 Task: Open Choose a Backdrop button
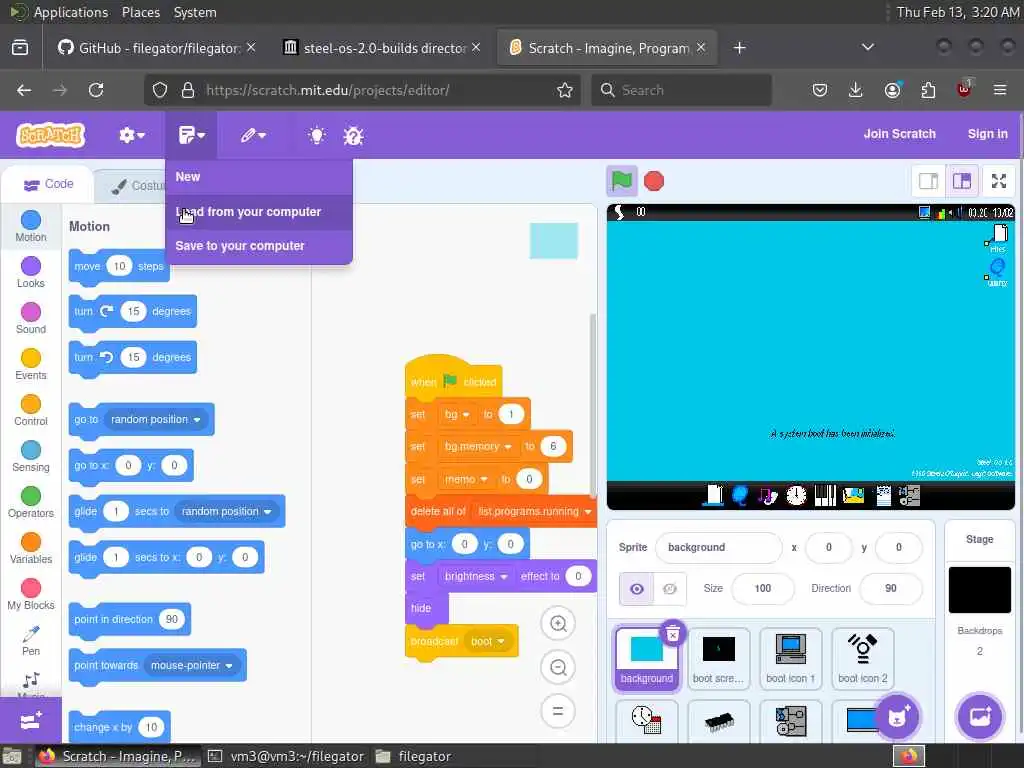tap(980, 717)
